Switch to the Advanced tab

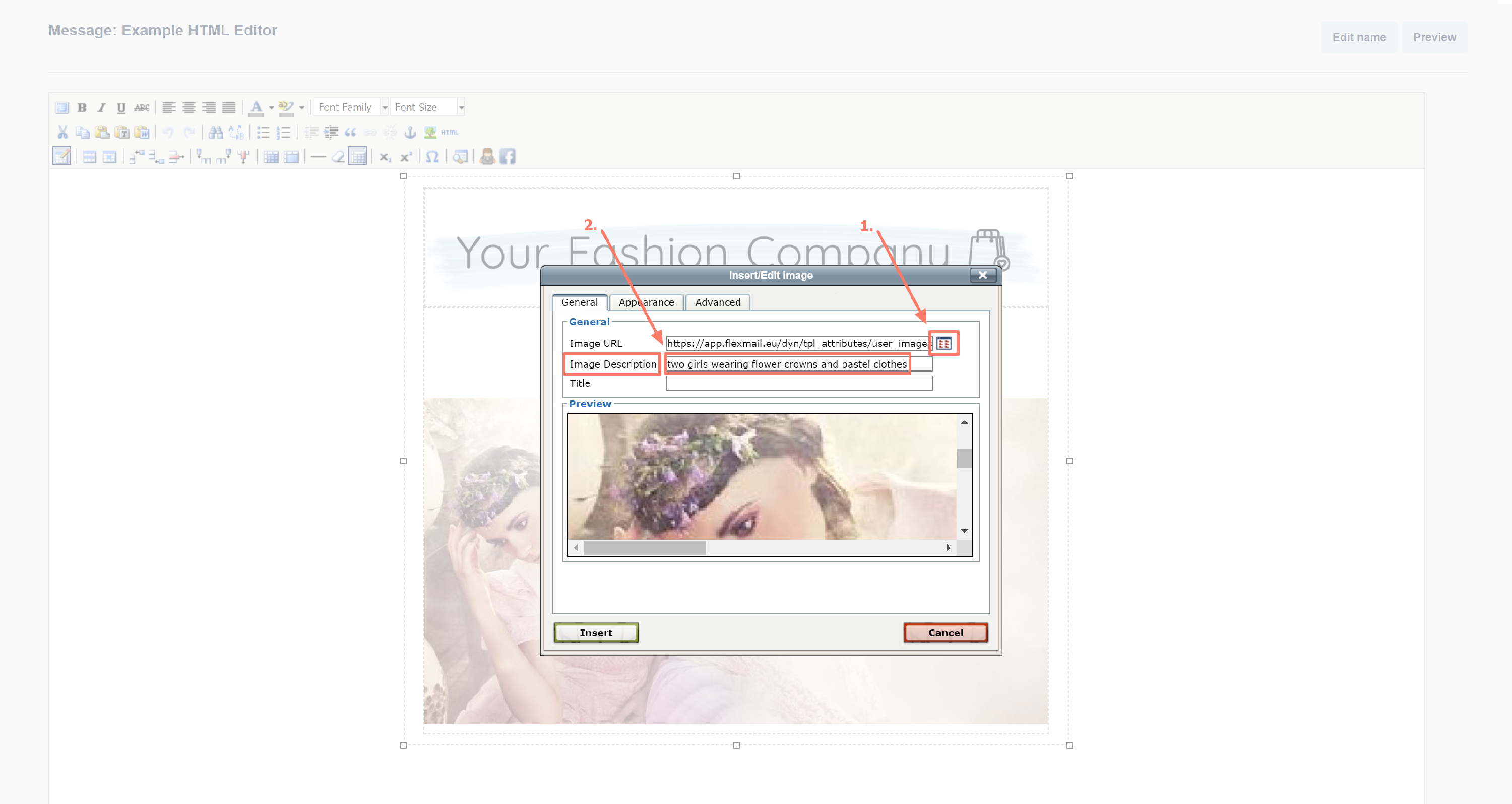pyautogui.click(x=717, y=302)
